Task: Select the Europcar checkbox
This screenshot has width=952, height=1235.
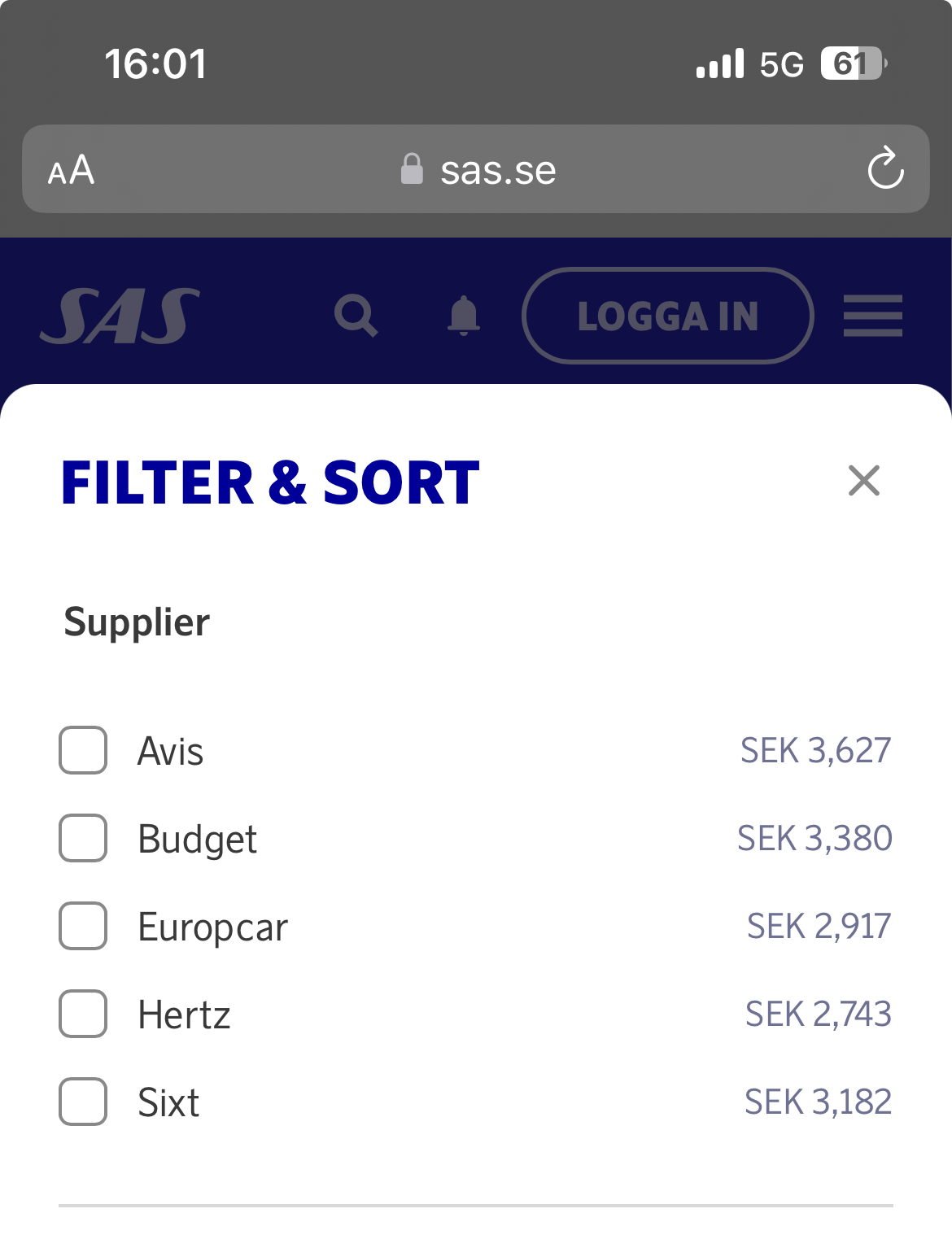Action: click(83, 926)
